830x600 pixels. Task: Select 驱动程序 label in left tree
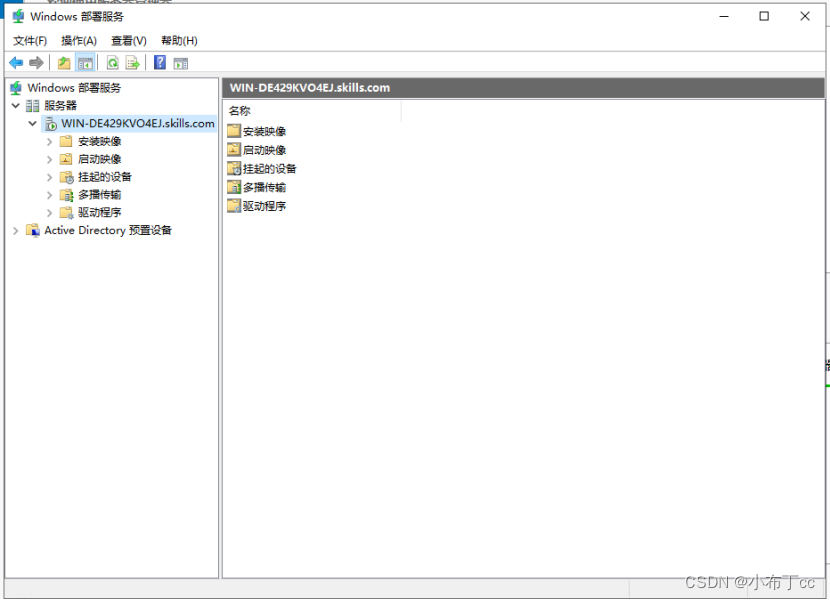tap(100, 212)
